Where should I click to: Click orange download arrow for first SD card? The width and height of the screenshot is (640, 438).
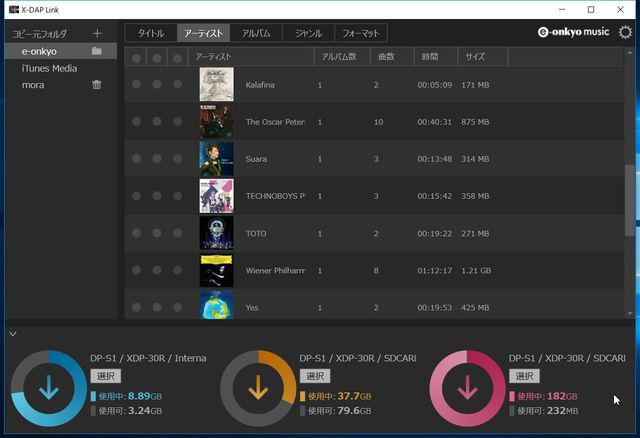point(258,388)
